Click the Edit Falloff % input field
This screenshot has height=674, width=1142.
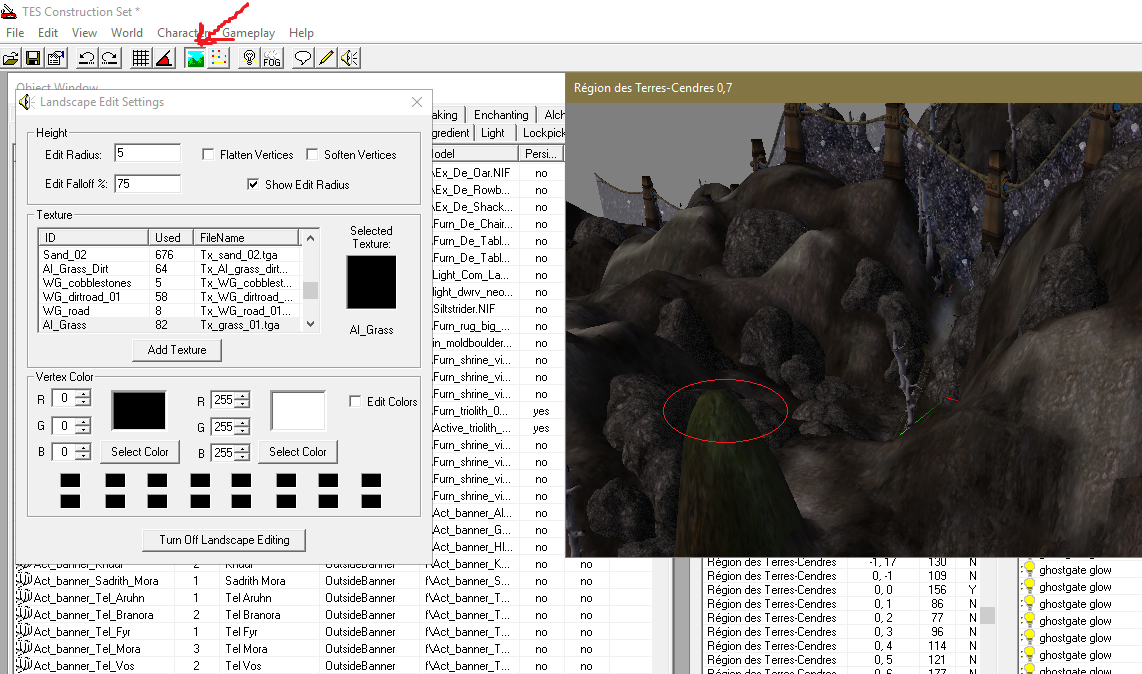click(x=148, y=184)
